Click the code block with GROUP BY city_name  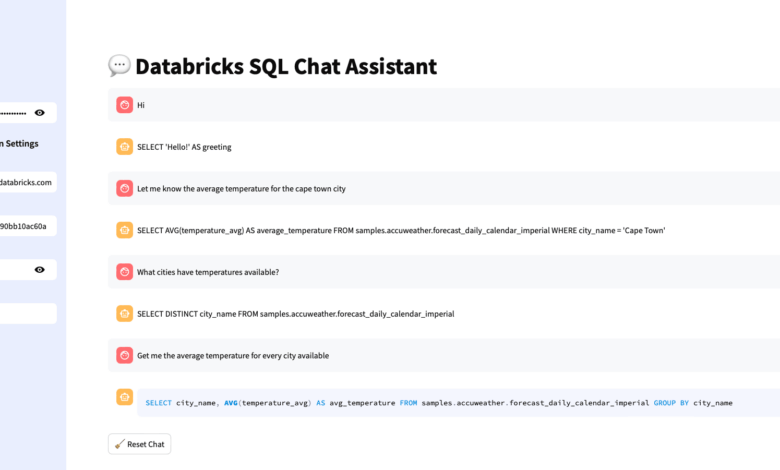click(459, 403)
